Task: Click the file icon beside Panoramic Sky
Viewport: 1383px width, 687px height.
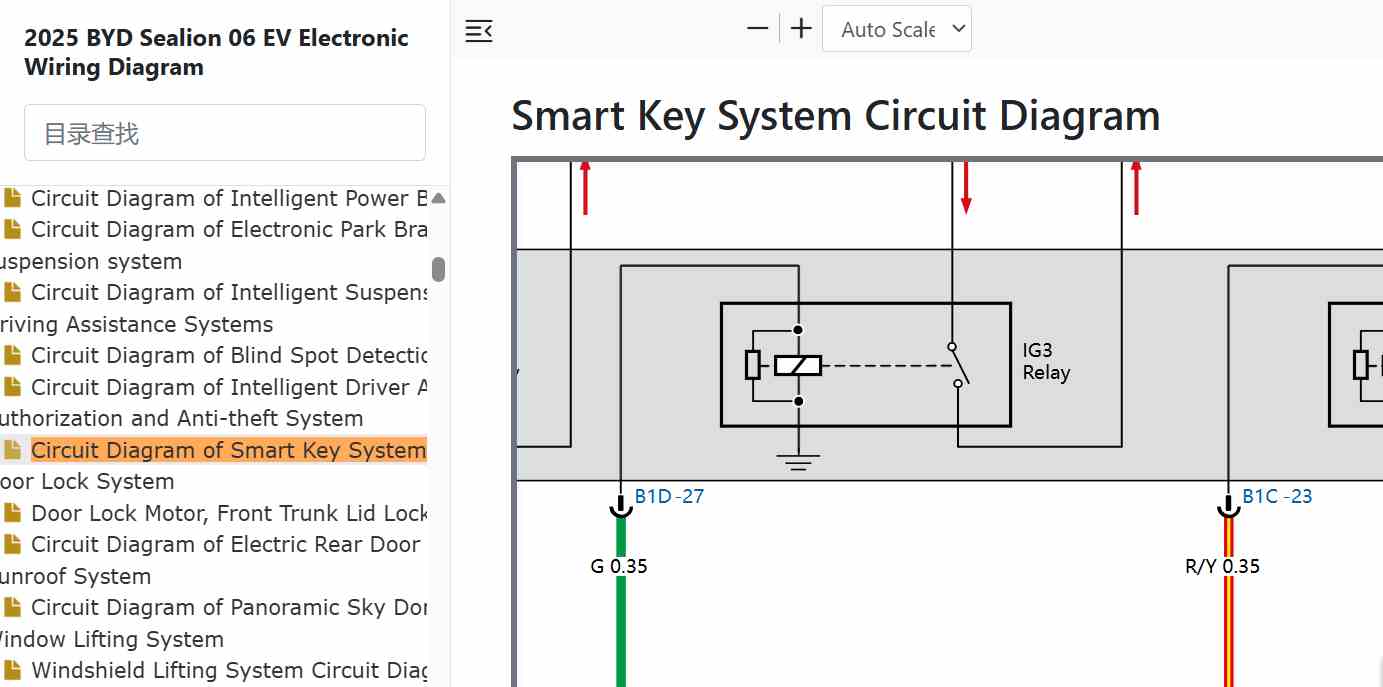Action: pos(12,607)
